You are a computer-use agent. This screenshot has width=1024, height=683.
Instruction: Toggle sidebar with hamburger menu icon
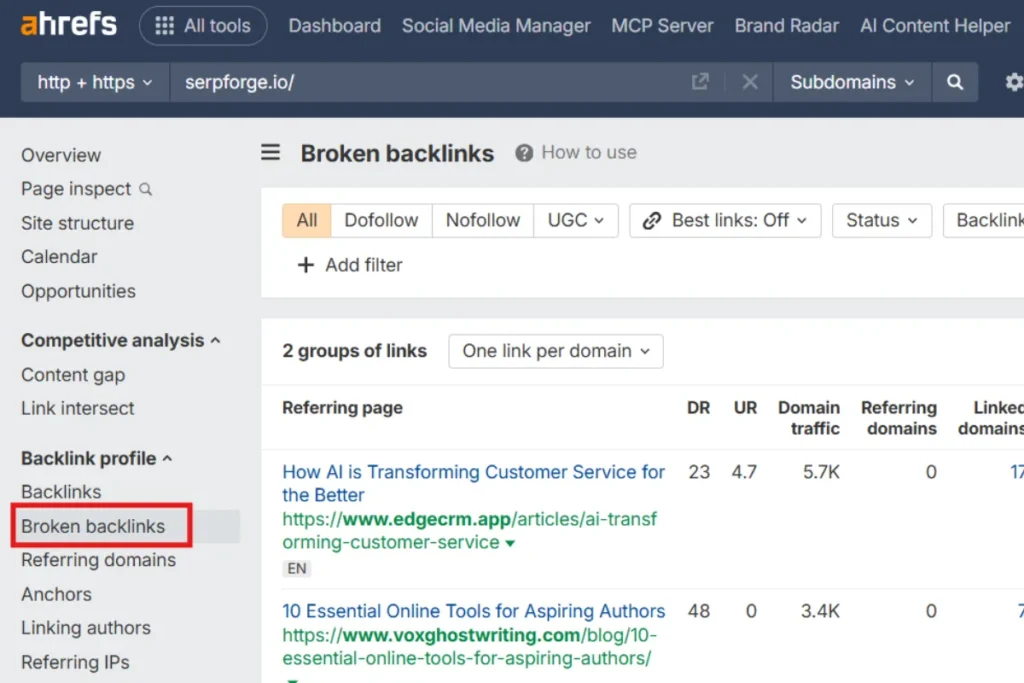point(271,153)
